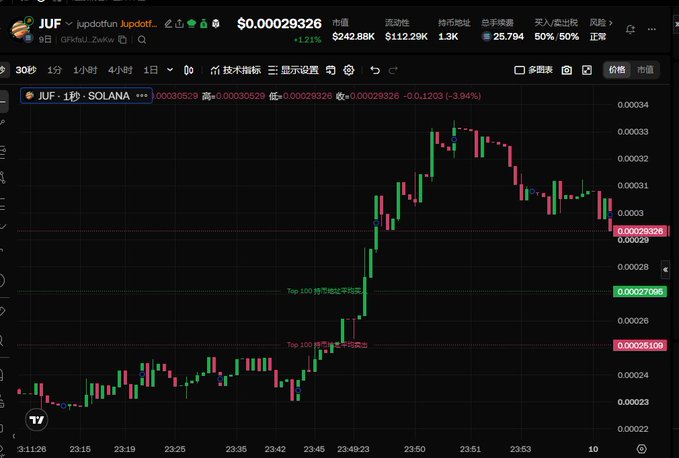Click the GFkfaU...ZwKw address text
The height and width of the screenshot is (458, 679).
(x=87, y=39)
